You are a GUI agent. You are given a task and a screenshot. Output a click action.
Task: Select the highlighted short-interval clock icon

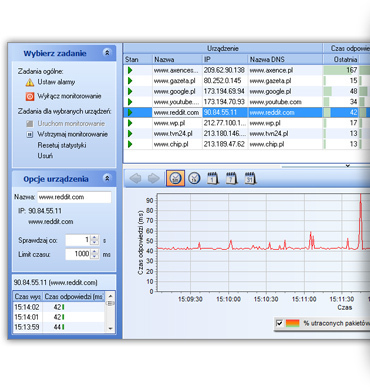(x=175, y=178)
